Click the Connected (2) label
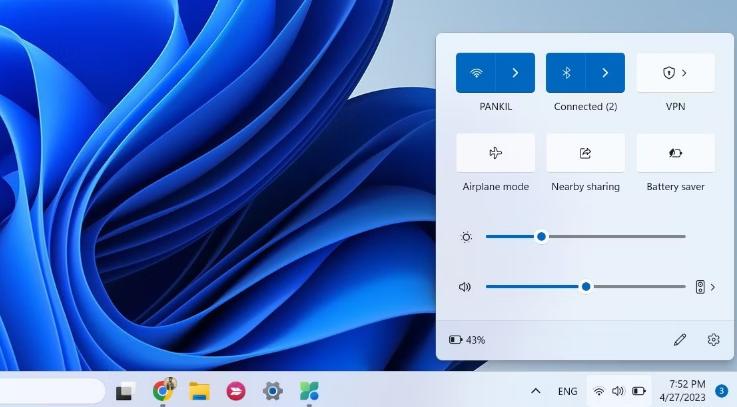The width and height of the screenshot is (737, 407). tap(585, 107)
